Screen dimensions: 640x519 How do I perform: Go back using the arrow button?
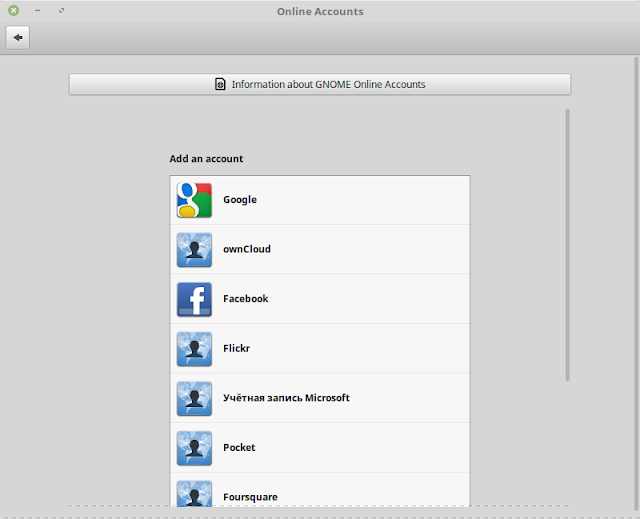coord(18,38)
